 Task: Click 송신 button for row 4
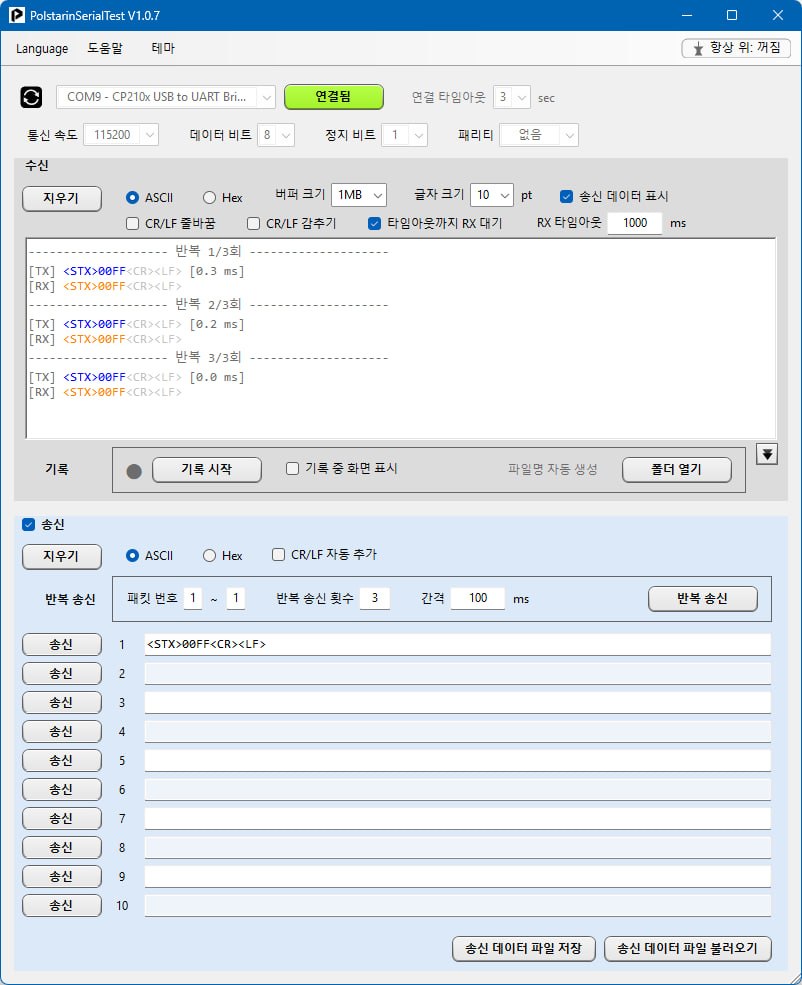click(x=62, y=731)
